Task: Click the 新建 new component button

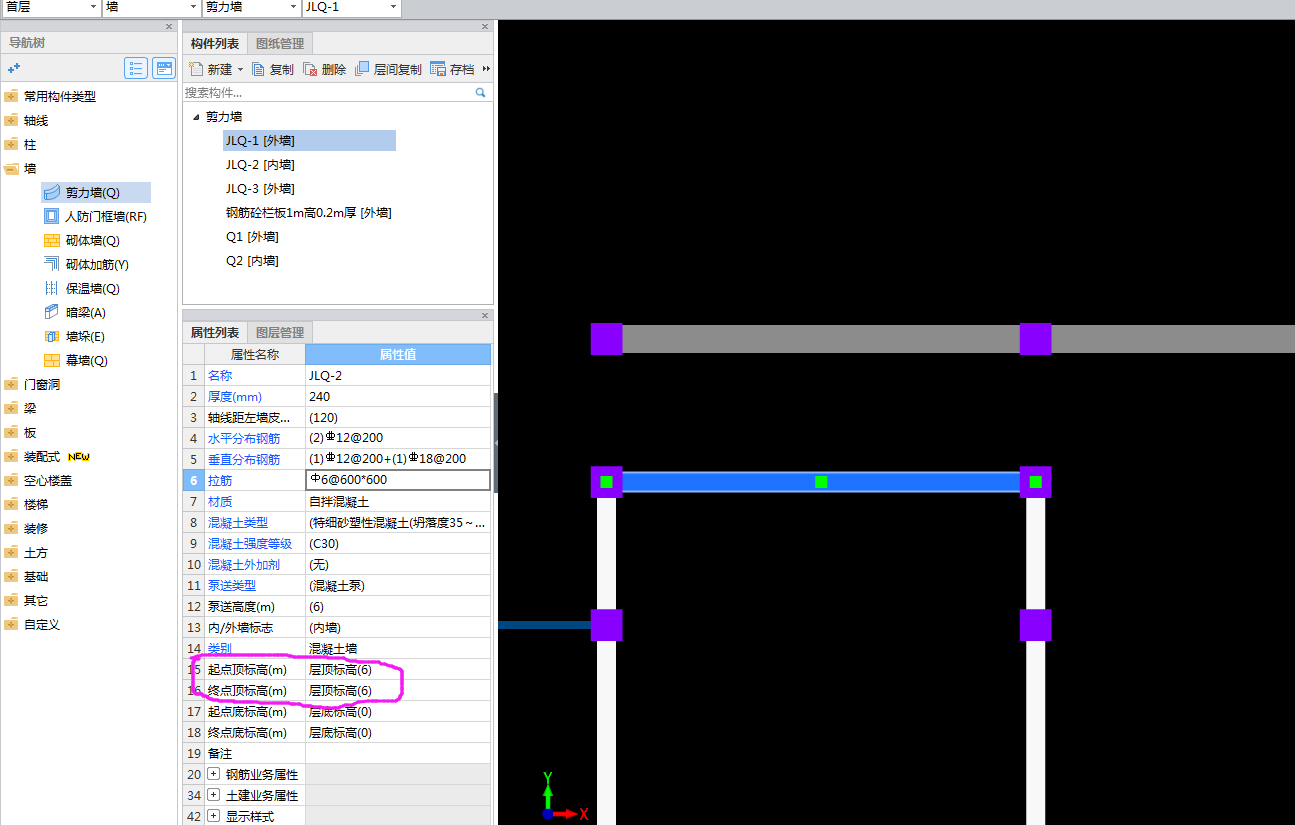Action: (x=210, y=69)
